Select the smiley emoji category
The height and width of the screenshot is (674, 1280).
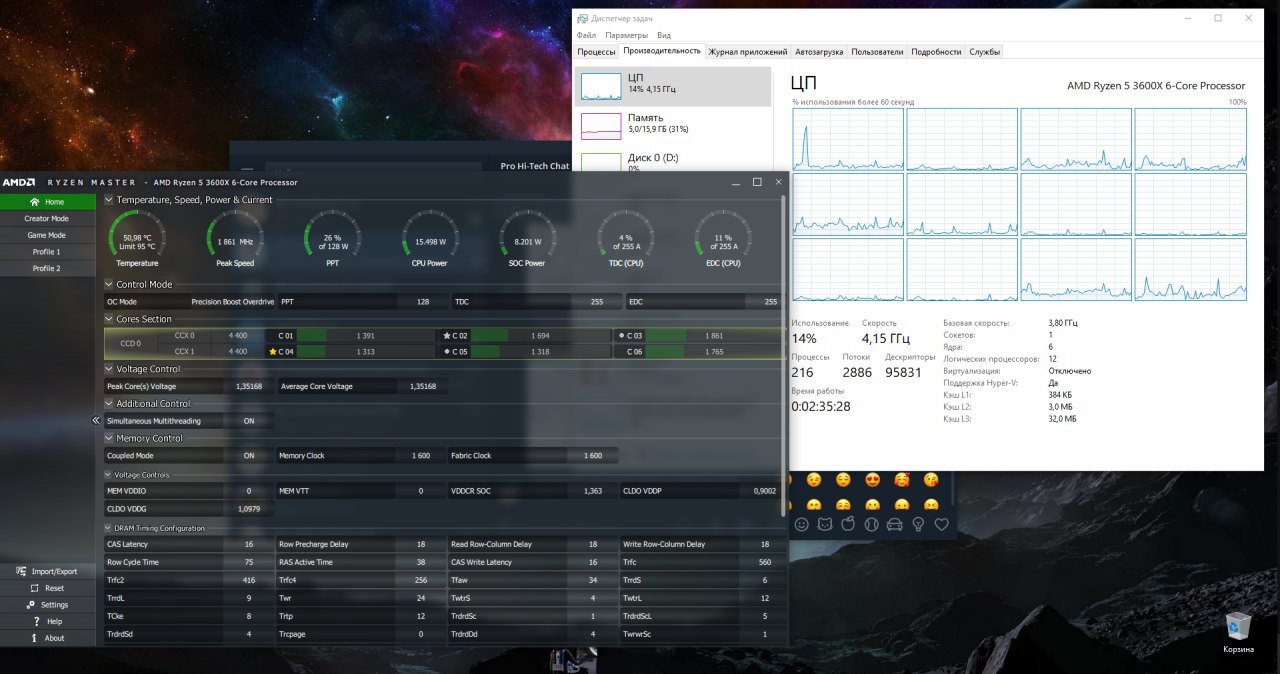801,524
